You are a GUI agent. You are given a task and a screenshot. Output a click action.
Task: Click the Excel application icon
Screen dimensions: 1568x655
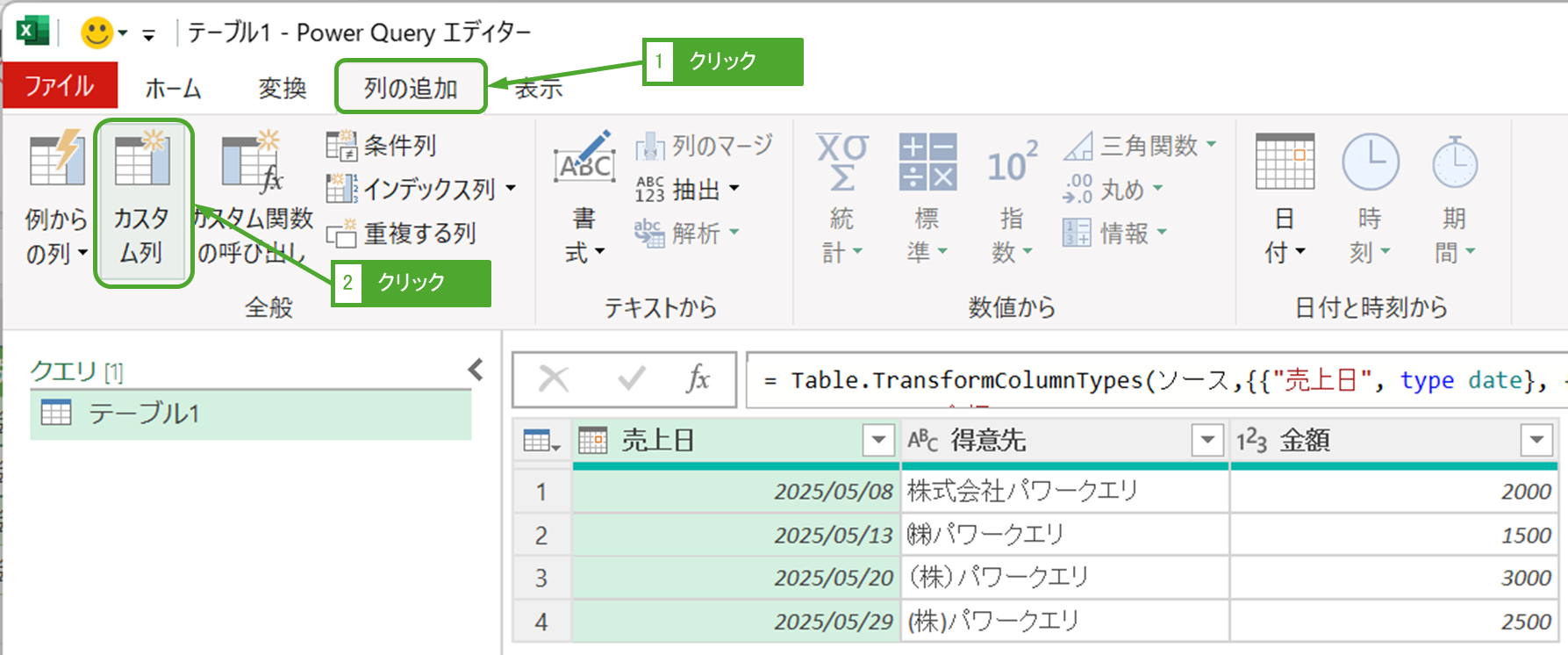point(32,32)
